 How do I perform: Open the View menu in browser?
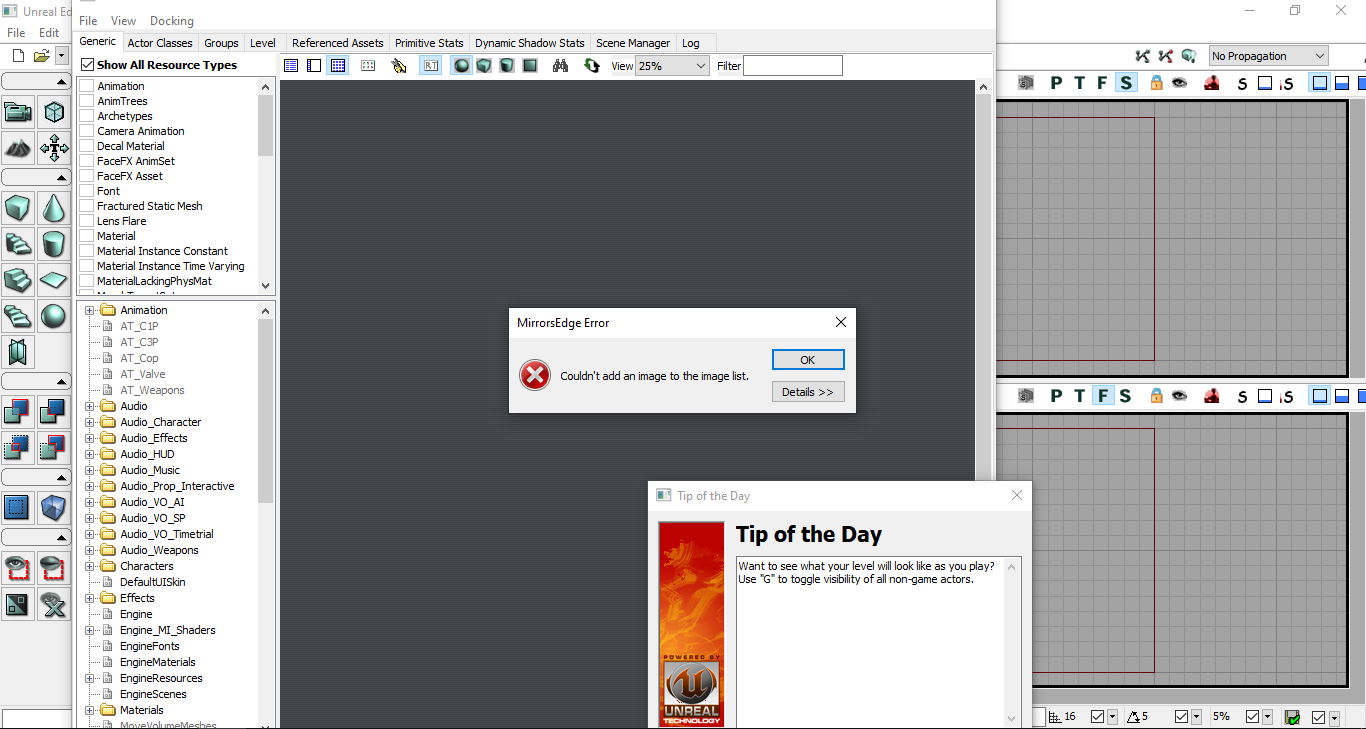pos(124,21)
